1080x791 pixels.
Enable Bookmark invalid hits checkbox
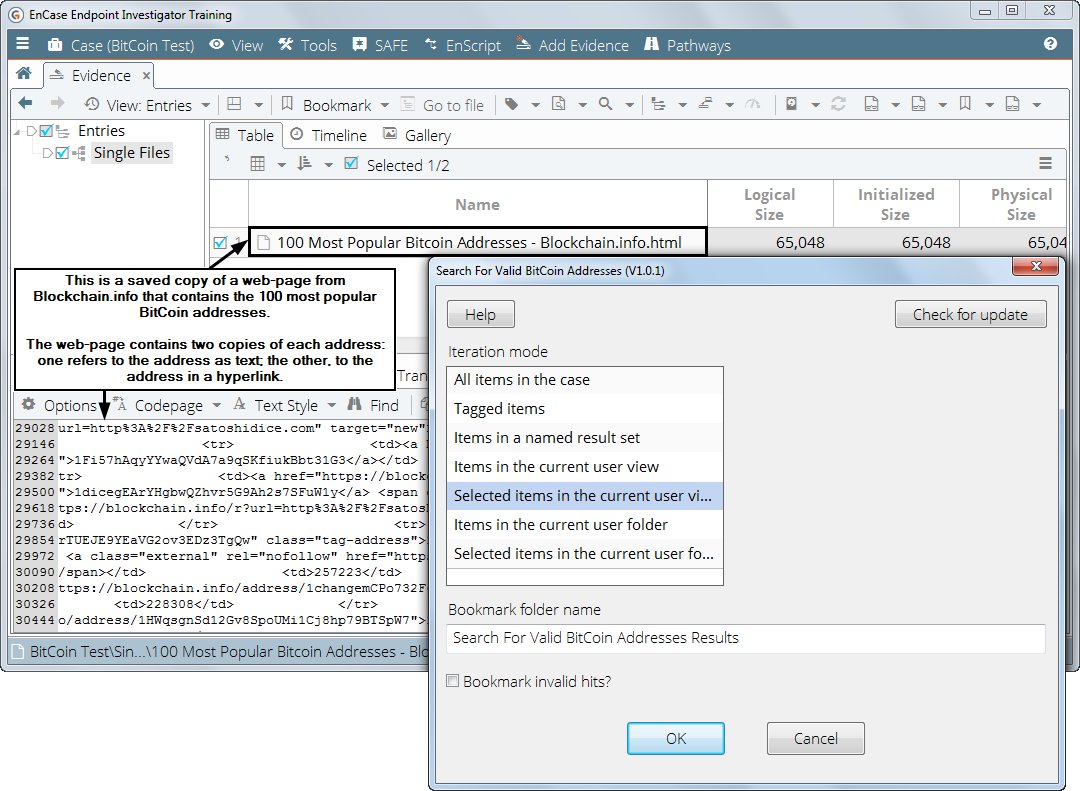pyautogui.click(x=453, y=681)
